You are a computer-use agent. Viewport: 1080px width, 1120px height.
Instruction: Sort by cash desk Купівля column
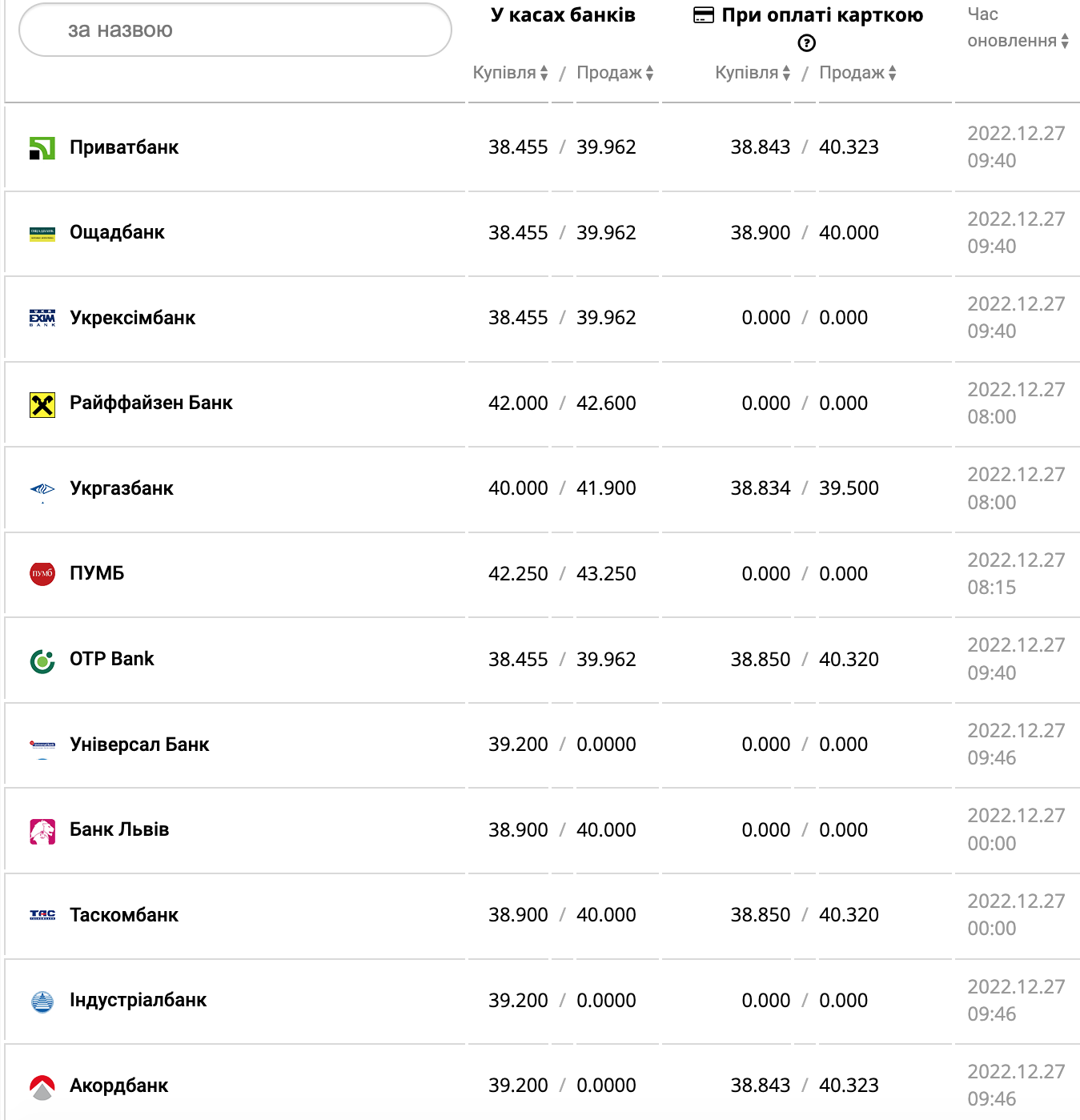(x=510, y=73)
